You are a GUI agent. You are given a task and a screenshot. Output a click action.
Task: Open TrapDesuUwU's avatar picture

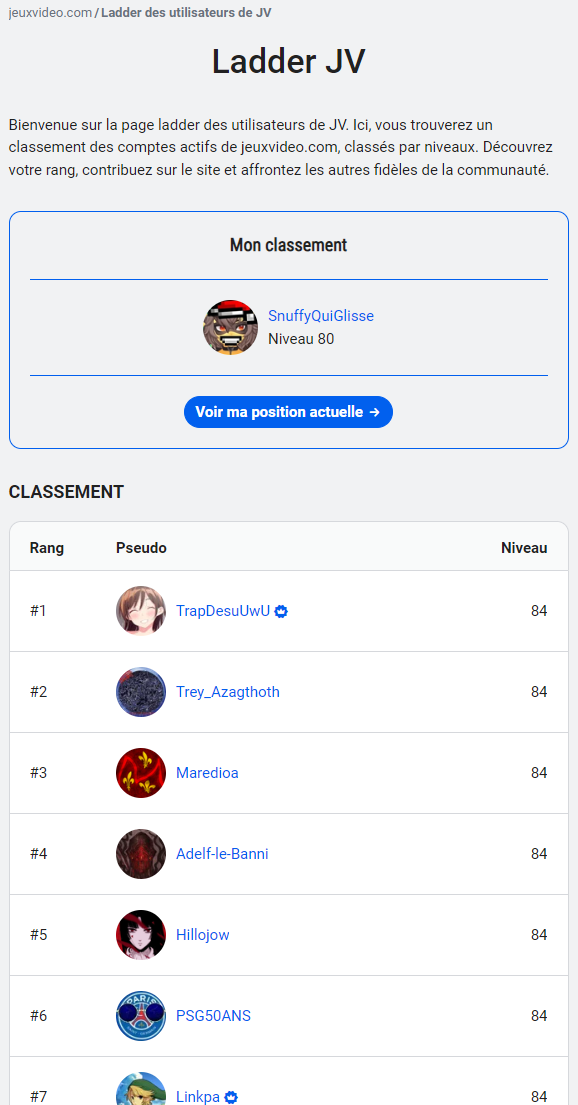(141, 610)
